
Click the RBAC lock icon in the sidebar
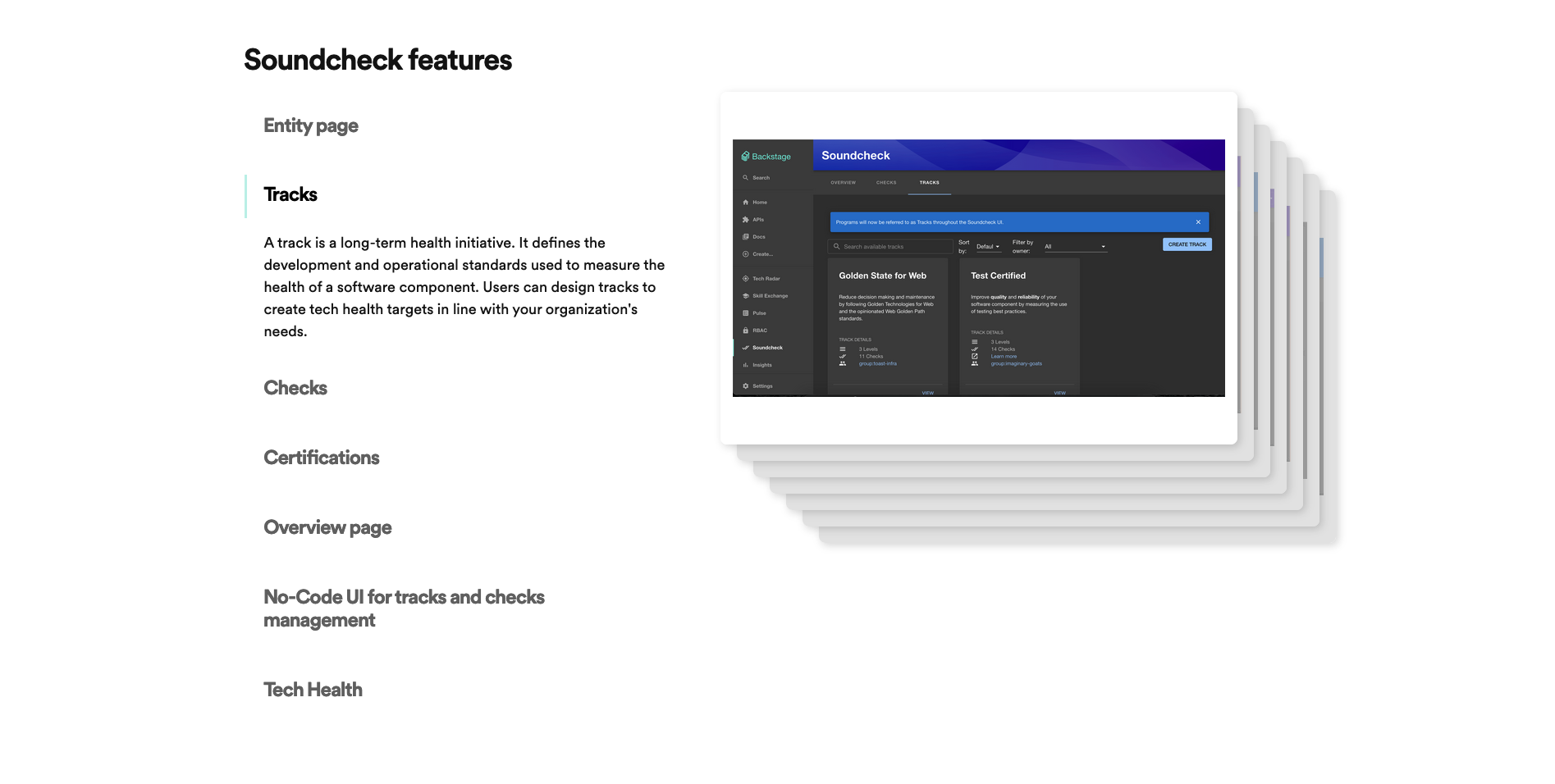(745, 330)
